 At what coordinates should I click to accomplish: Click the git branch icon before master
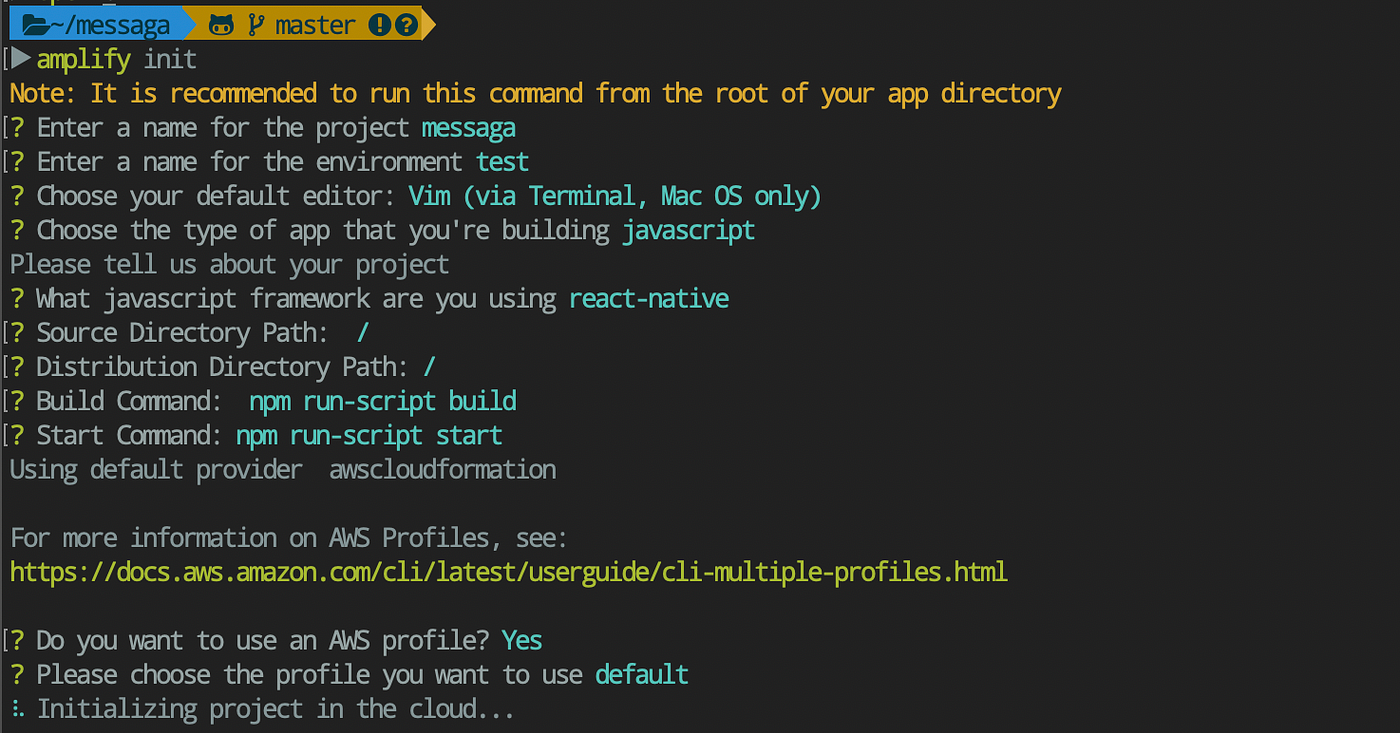click(258, 23)
